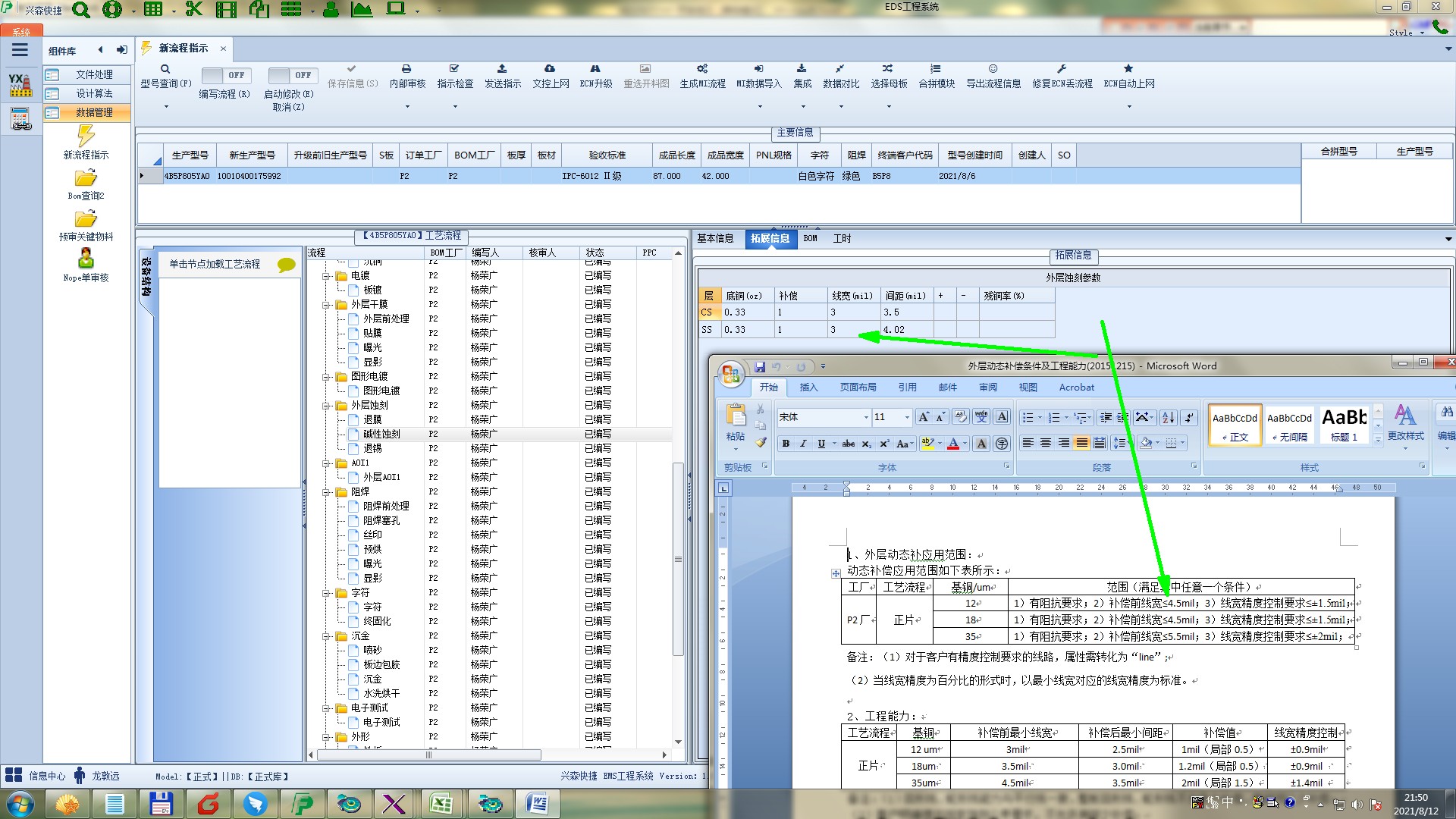Screen dimensions: 1456x819
Task: Open the 新流程指示 lightning icon in sidebar
Action: coord(86,136)
